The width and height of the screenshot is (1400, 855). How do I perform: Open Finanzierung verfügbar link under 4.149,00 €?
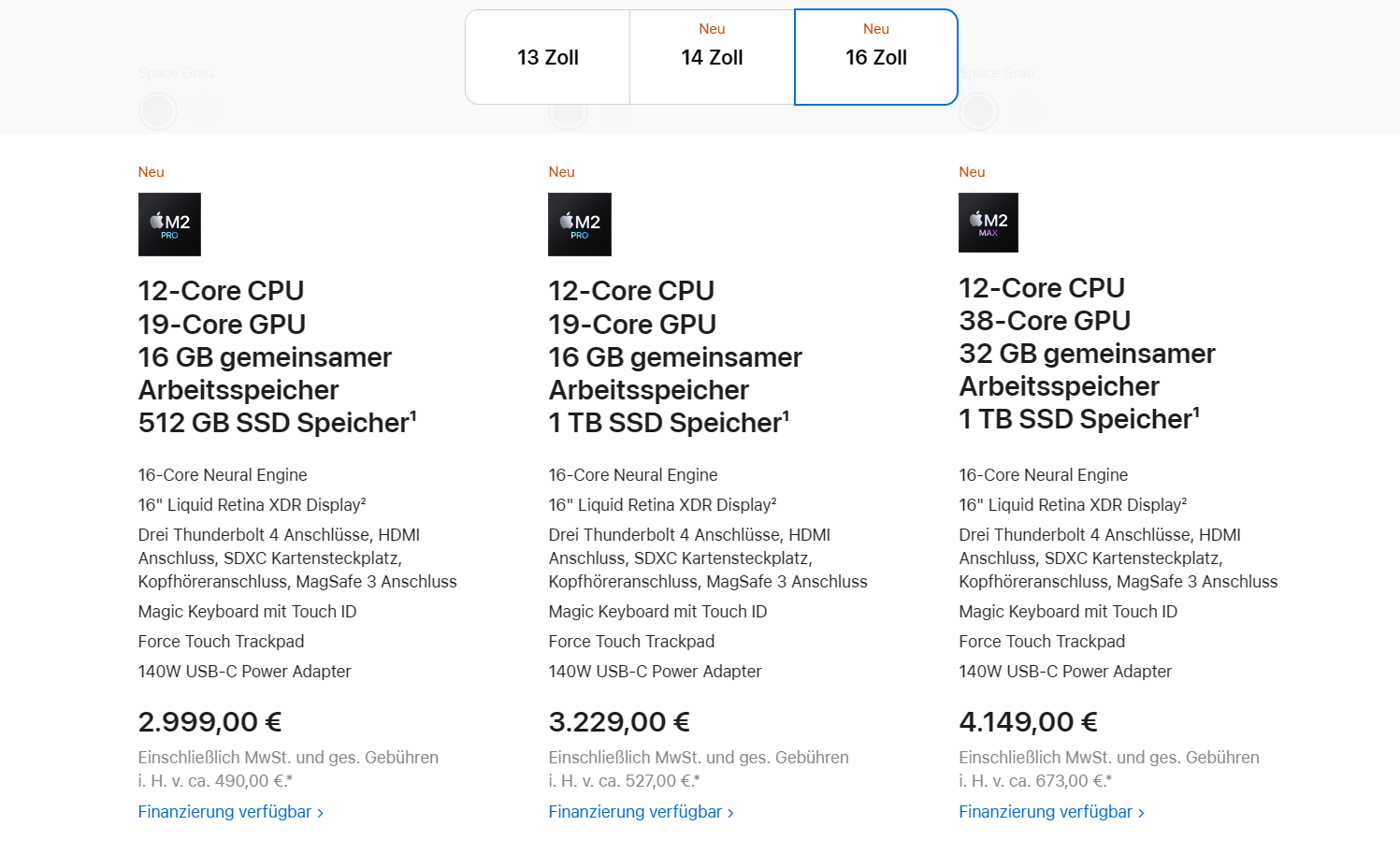(1052, 812)
